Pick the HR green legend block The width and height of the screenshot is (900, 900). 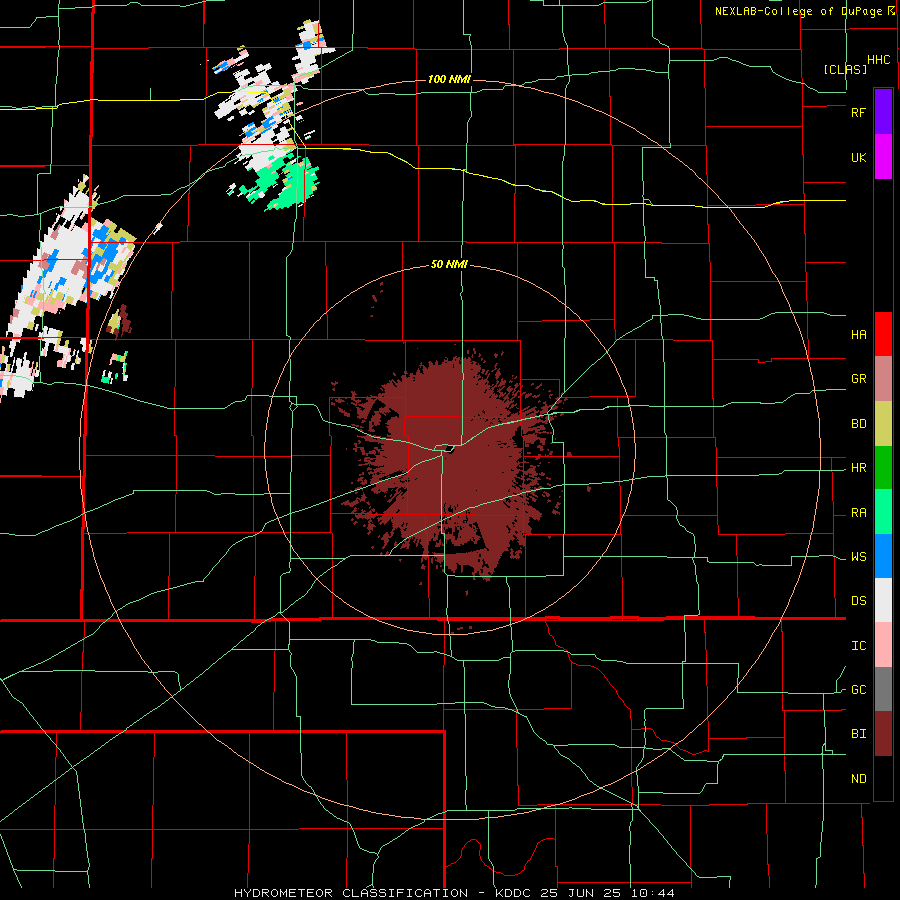883,468
